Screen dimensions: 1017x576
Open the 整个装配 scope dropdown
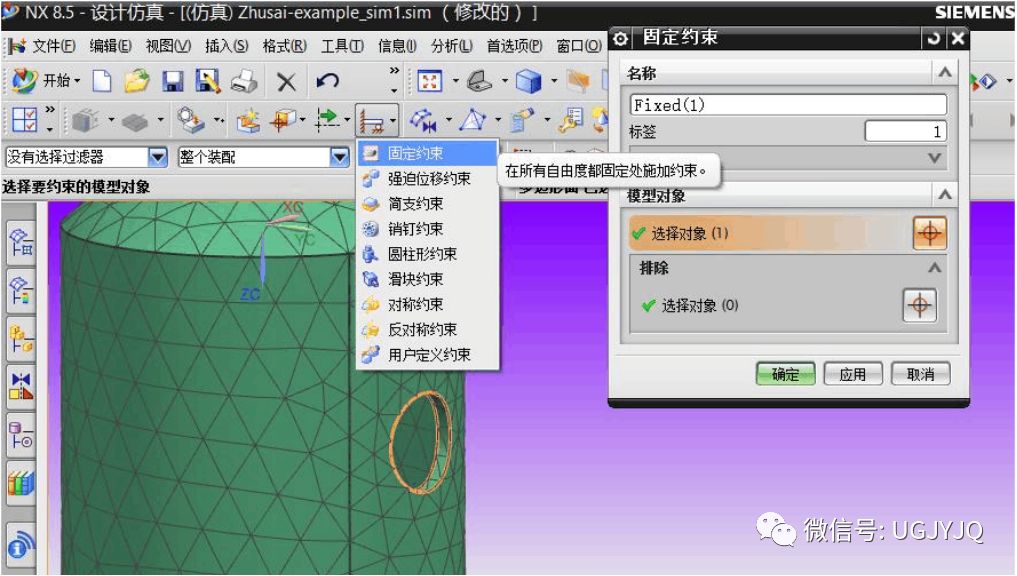339,157
